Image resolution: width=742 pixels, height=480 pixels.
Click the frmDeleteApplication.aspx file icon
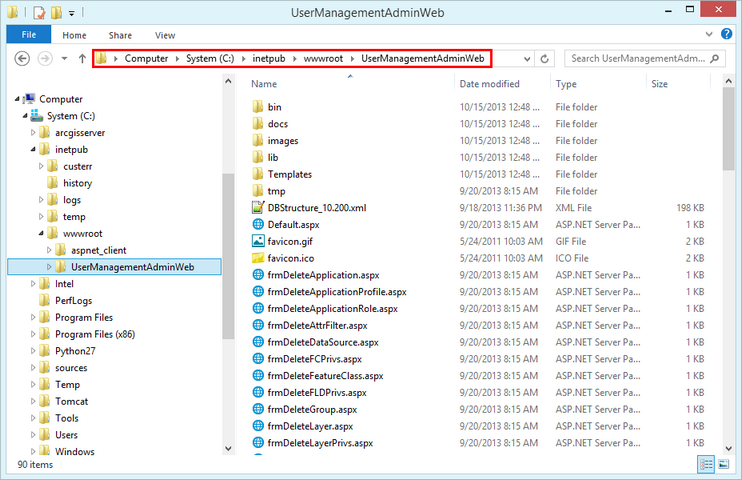(x=258, y=275)
